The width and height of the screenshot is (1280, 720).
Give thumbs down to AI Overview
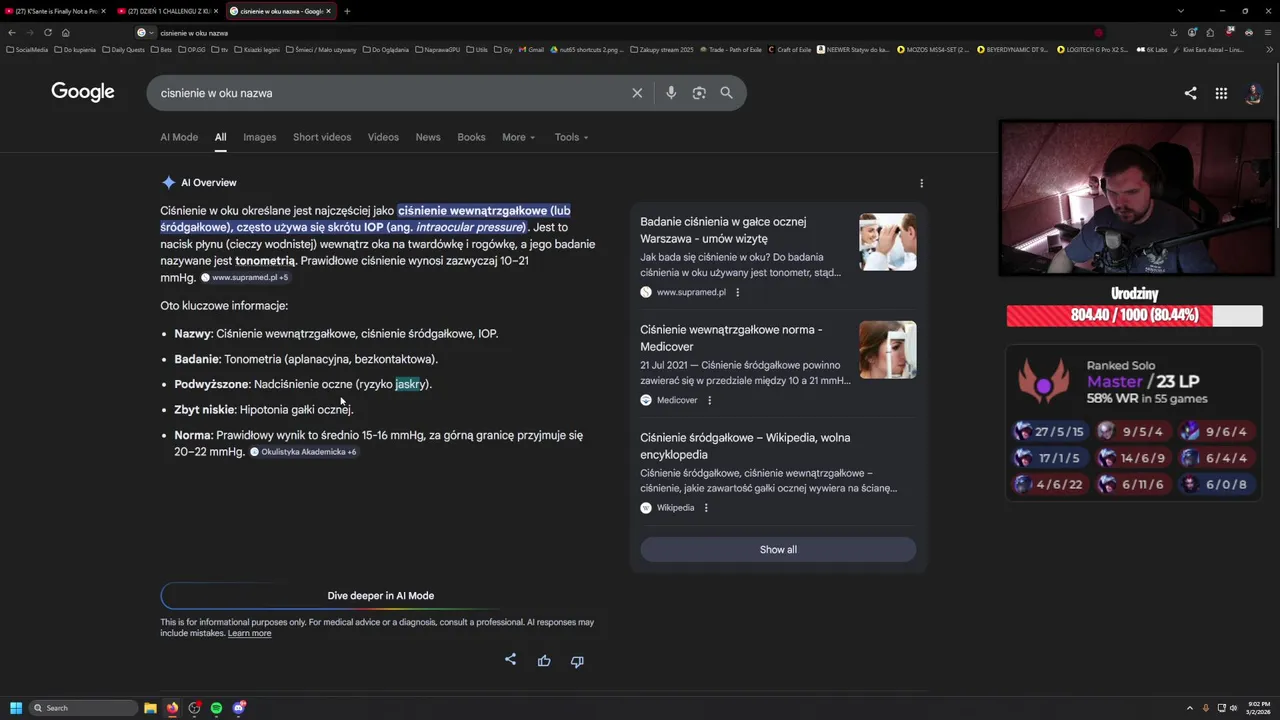tap(577, 661)
